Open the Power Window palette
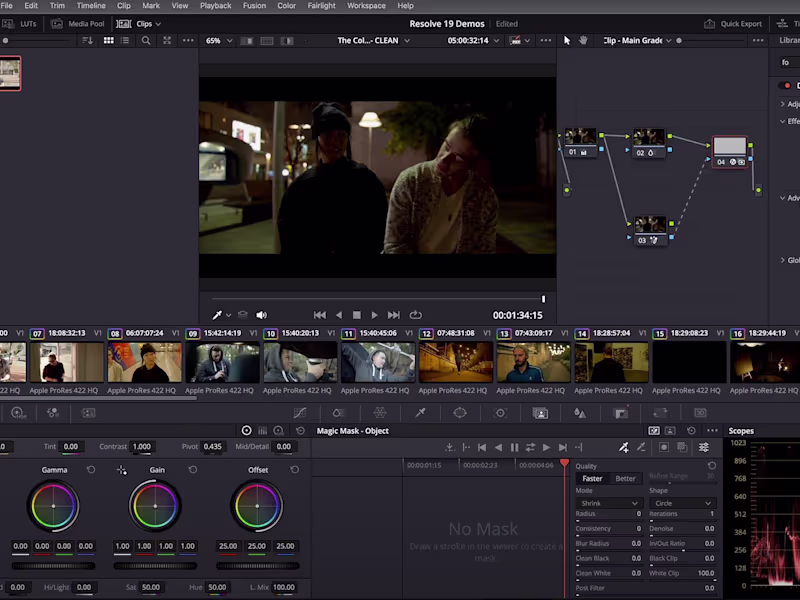 [458, 414]
